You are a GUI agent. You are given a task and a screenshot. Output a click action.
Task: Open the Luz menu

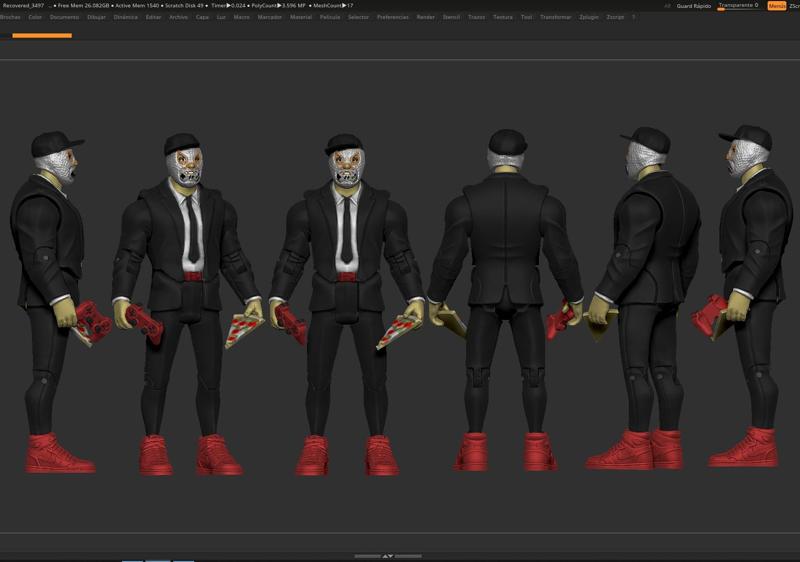(221, 17)
